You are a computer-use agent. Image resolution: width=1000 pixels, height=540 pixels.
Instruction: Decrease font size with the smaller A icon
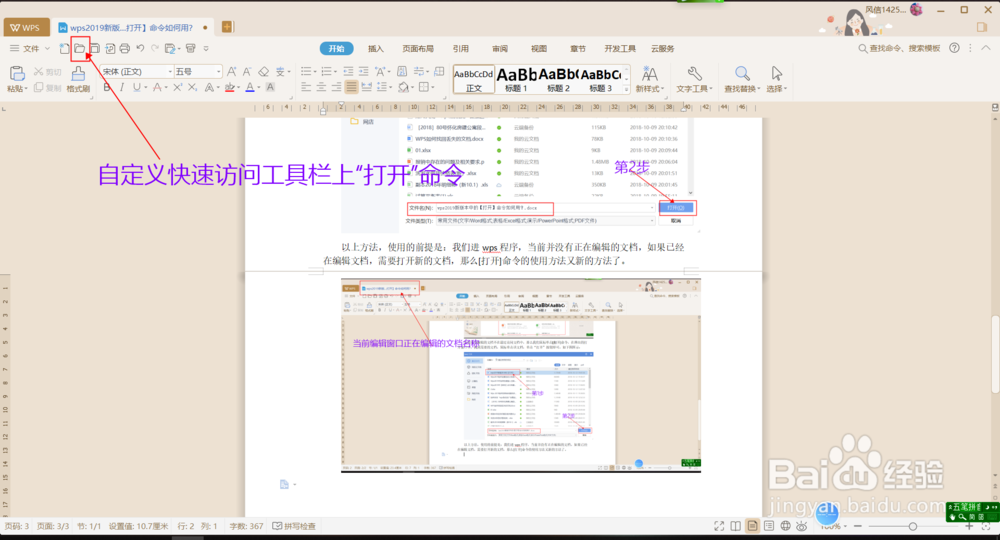247,72
